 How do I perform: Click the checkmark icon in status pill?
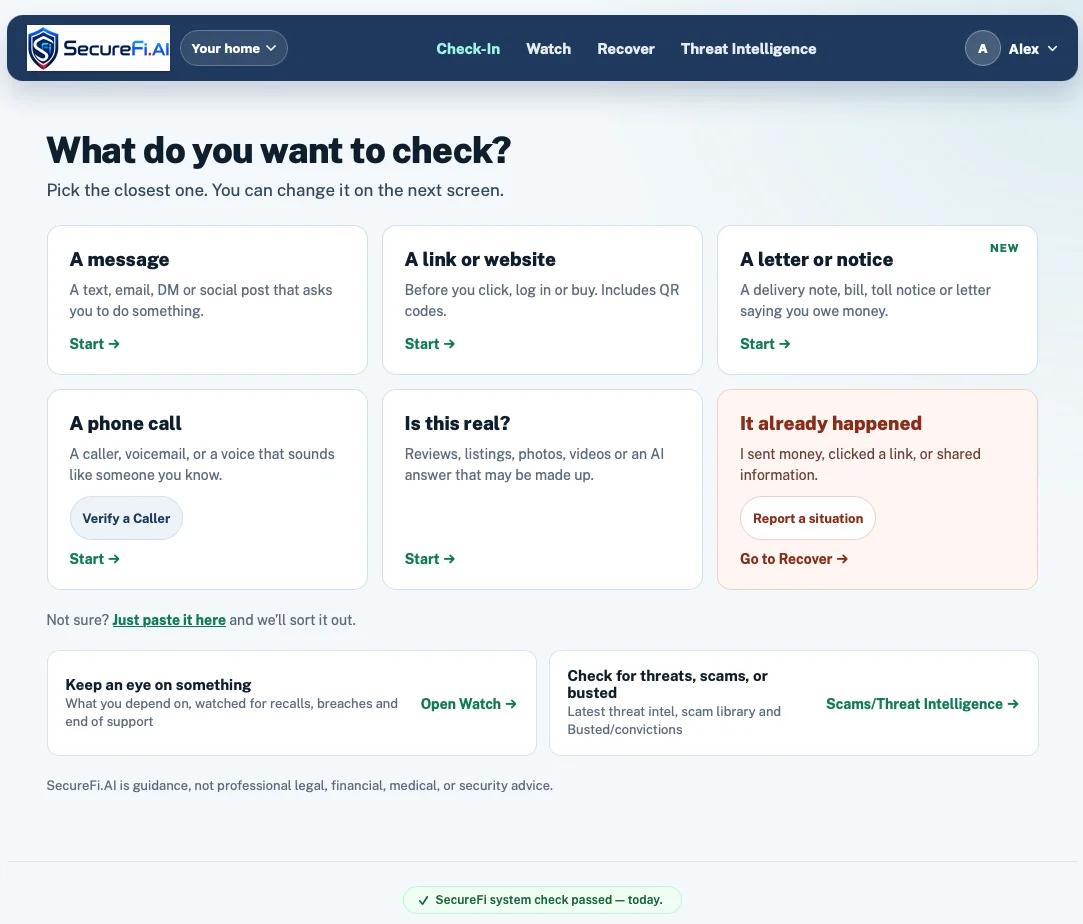tap(423, 901)
